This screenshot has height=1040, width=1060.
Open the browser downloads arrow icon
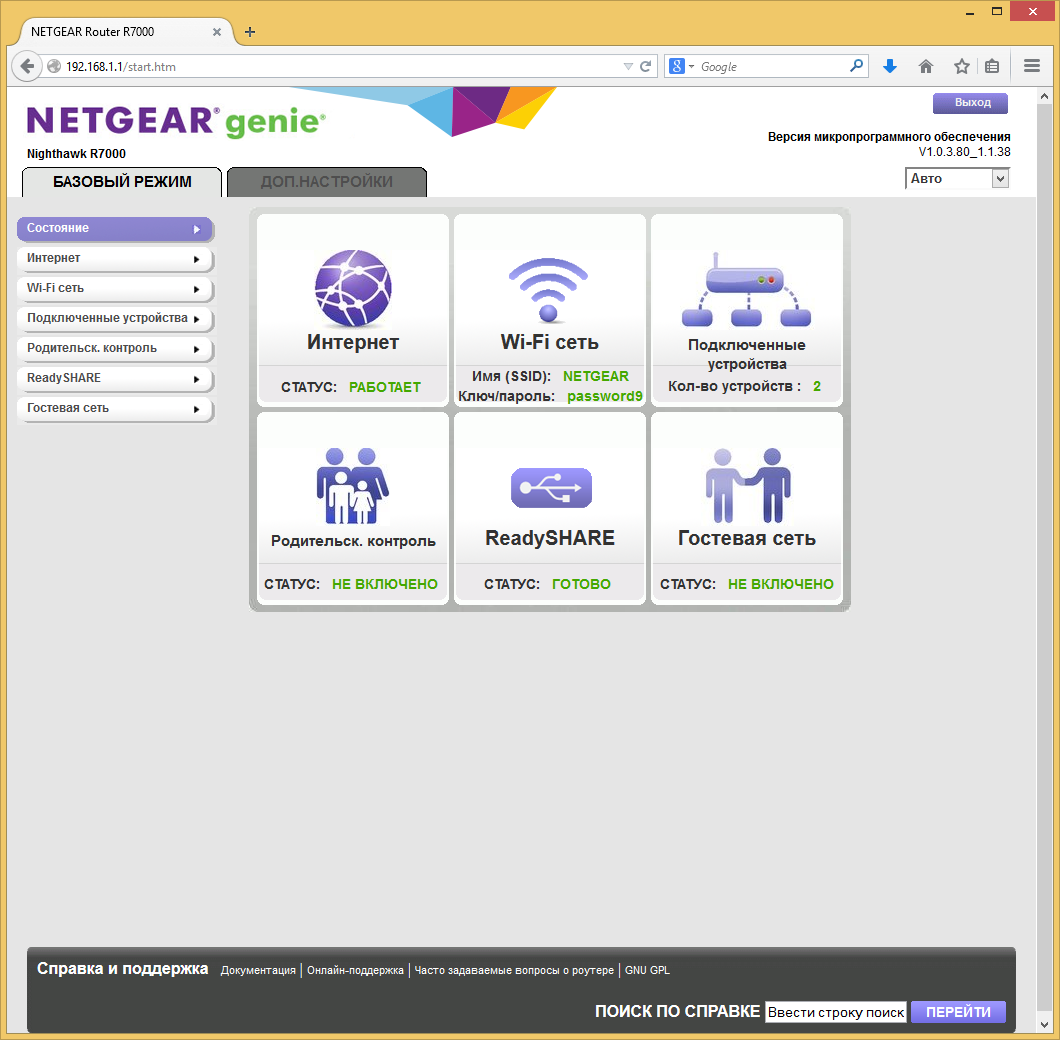point(890,66)
